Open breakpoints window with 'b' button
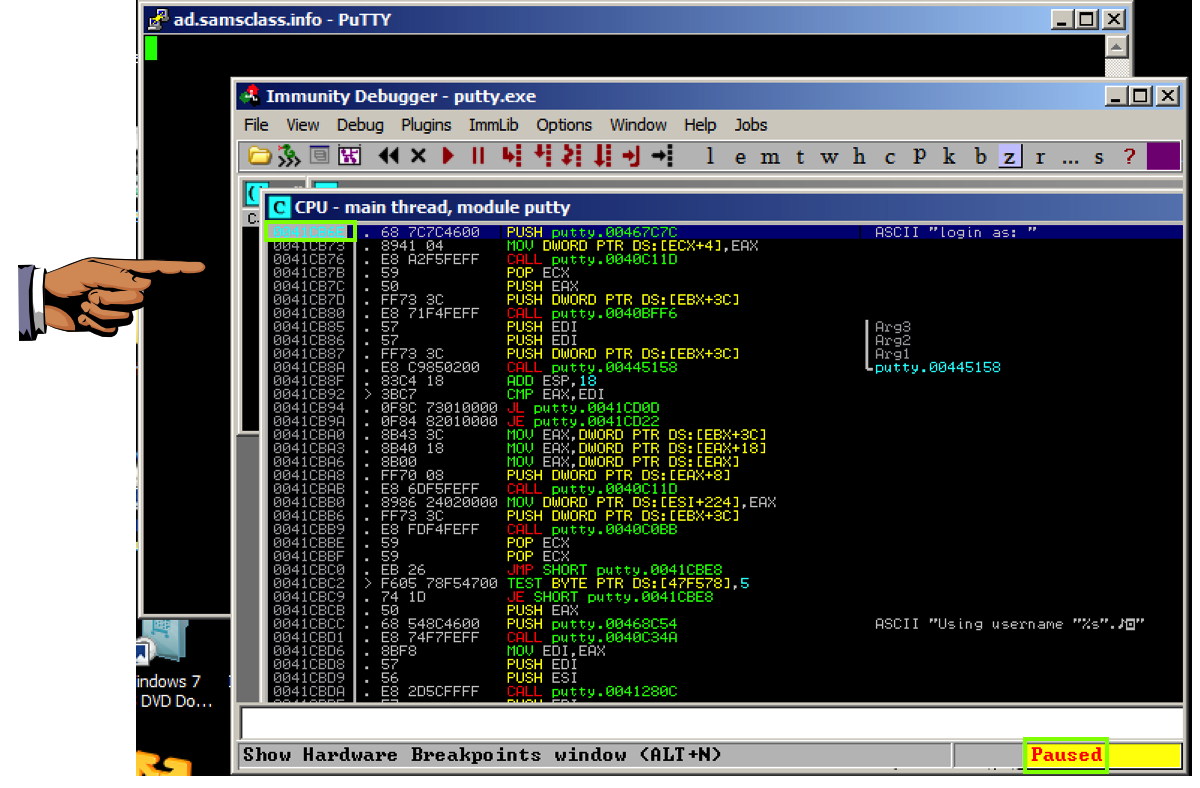The image size is (1200, 788). (980, 157)
